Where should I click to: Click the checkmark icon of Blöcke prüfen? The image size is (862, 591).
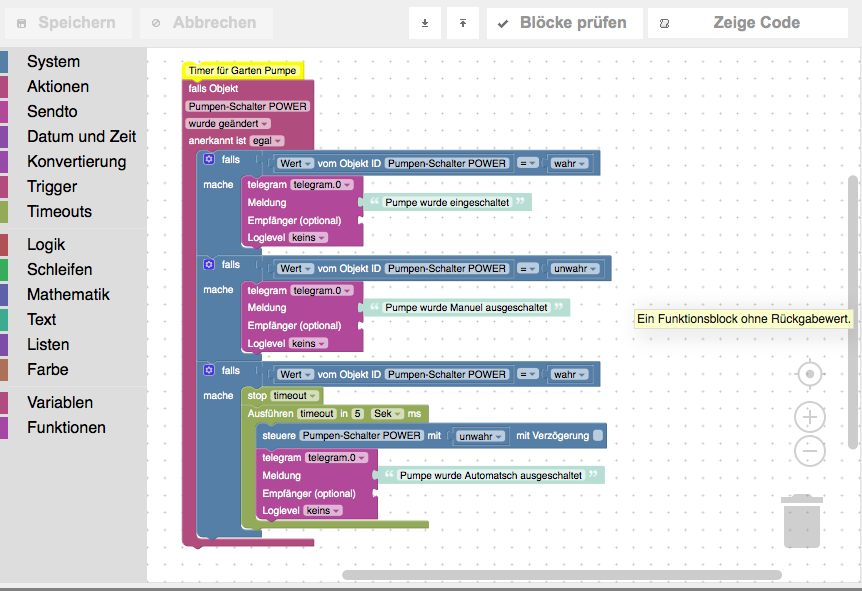point(502,24)
